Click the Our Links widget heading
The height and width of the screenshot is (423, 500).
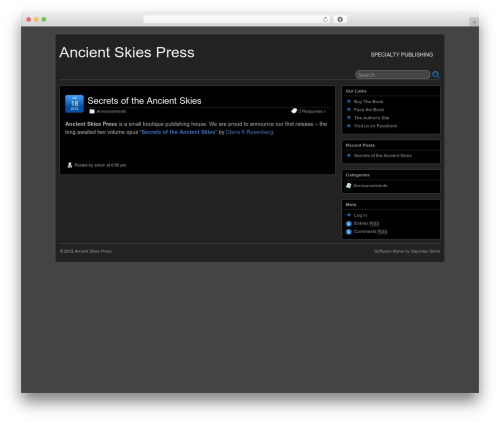356,91
